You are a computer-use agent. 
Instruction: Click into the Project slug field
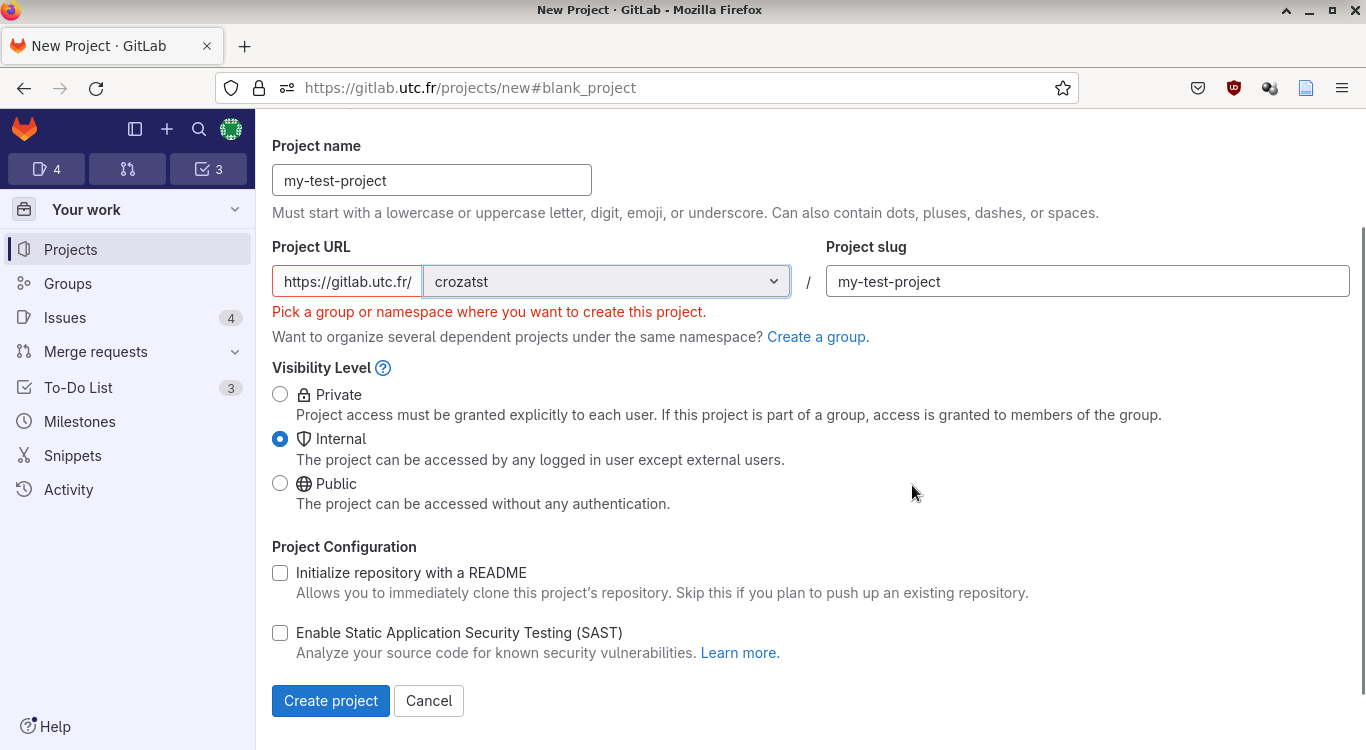1087,282
